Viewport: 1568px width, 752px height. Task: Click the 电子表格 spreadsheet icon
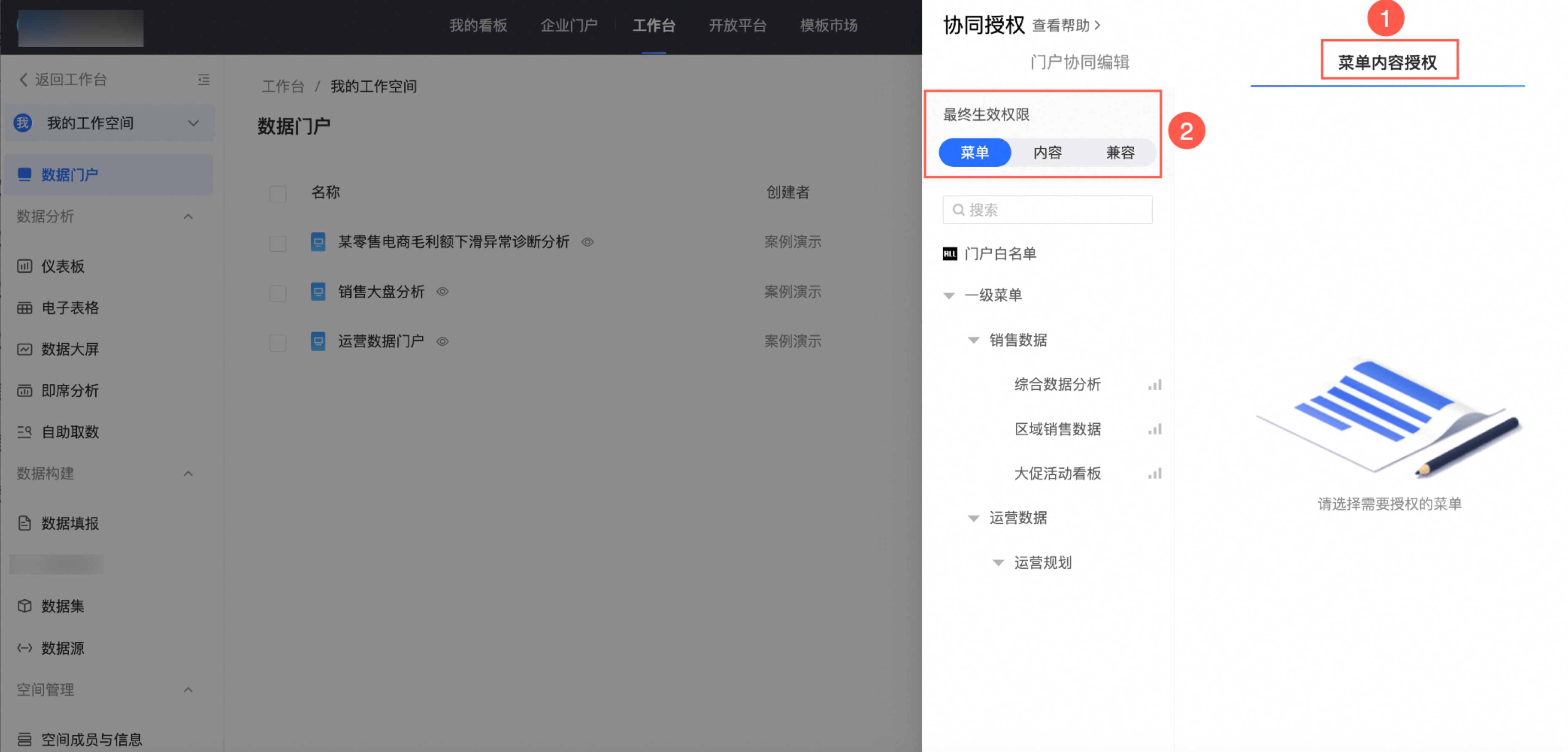(x=25, y=308)
